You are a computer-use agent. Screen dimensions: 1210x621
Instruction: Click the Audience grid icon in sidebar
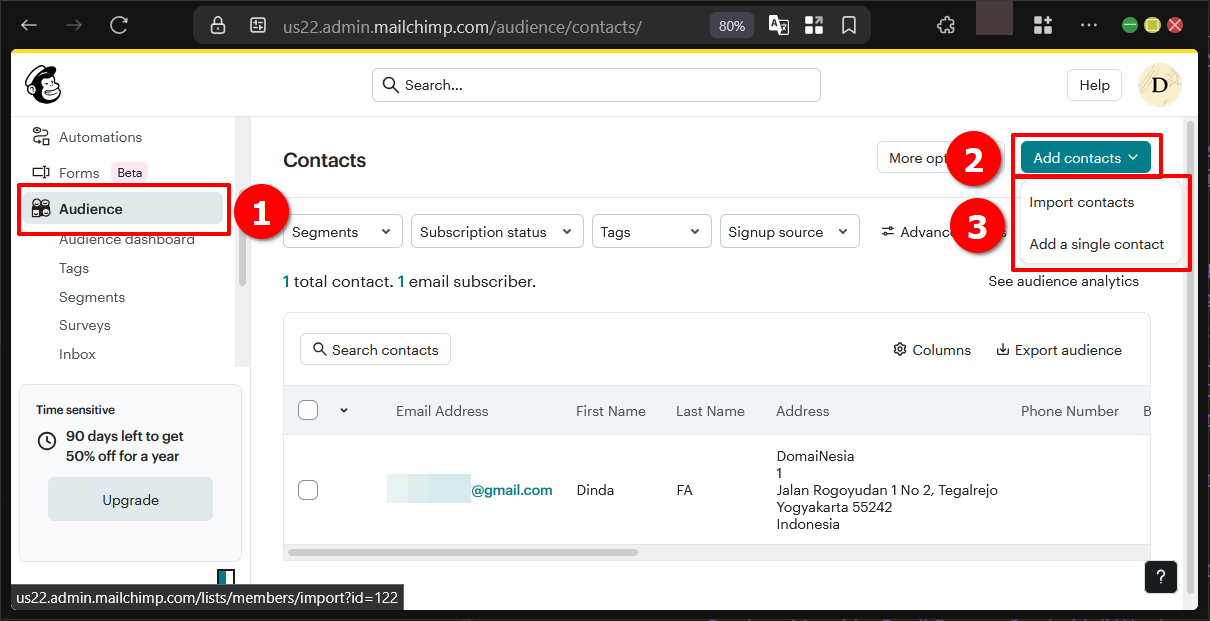tap(40, 208)
